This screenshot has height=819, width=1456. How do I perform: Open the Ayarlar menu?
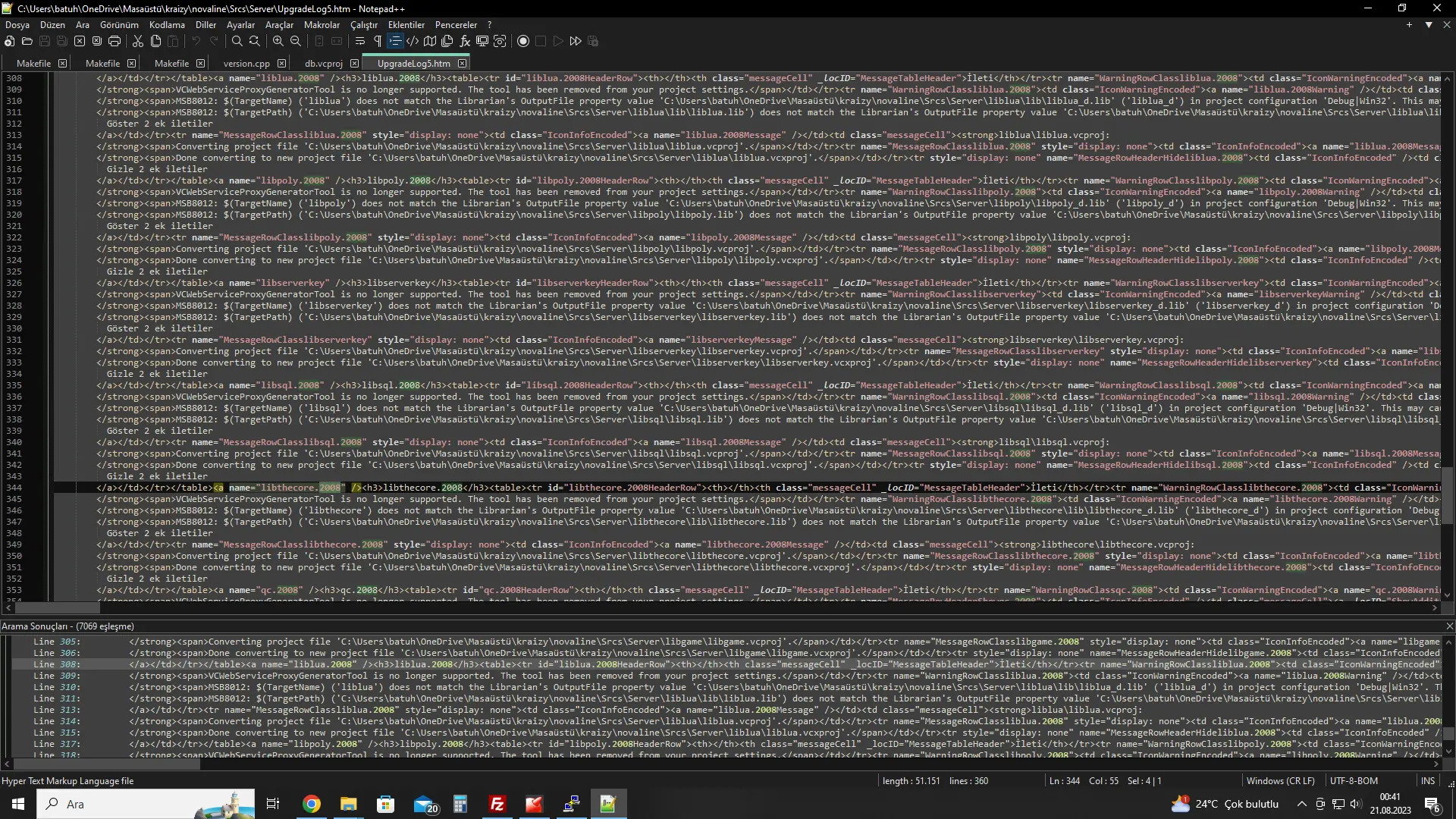[x=241, y=25]
